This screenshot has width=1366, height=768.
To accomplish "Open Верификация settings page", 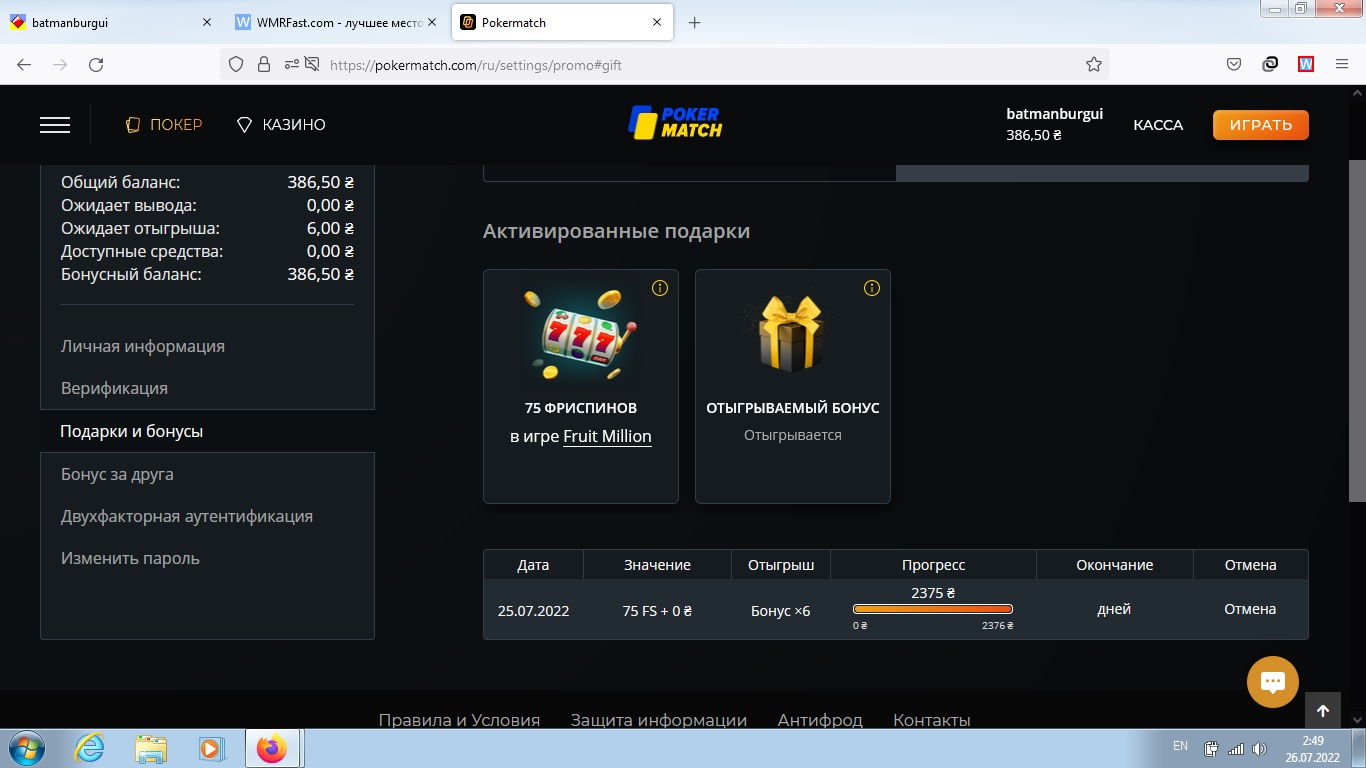I will point(114,388).
